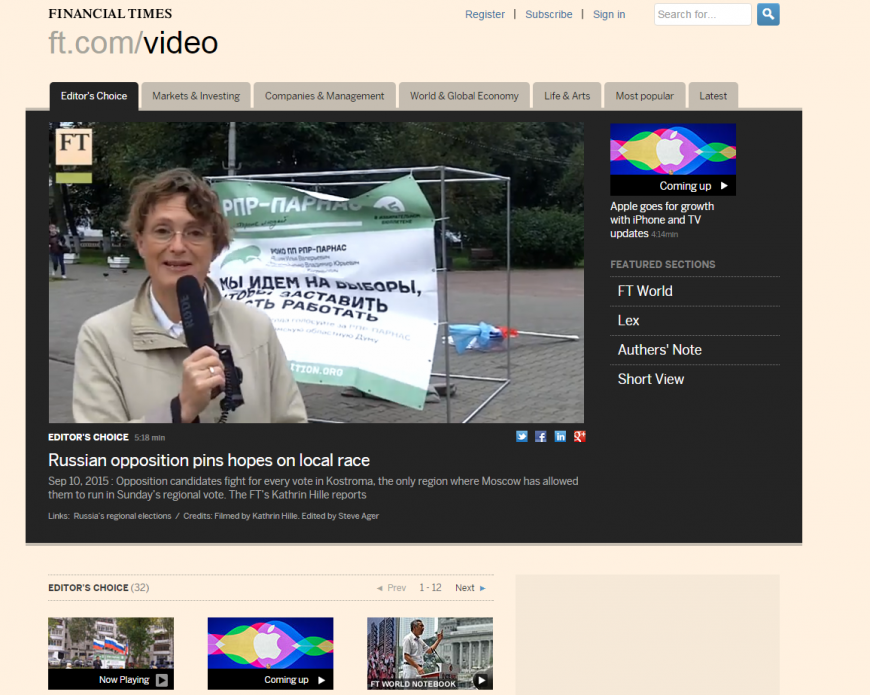
Task: Click the '5:18 min' duration label
Action: point(150,438)
